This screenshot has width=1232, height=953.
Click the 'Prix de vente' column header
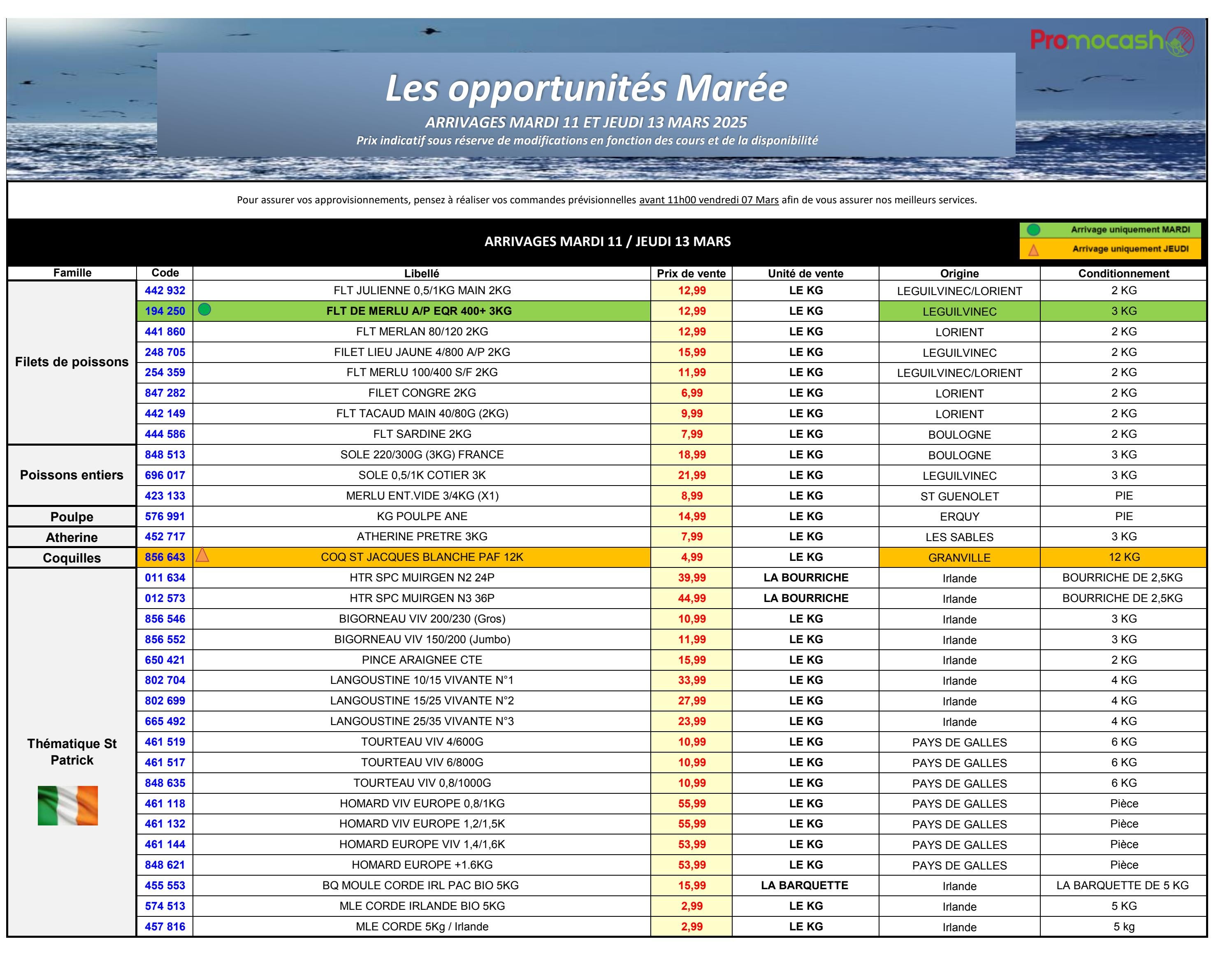point(691,273)
